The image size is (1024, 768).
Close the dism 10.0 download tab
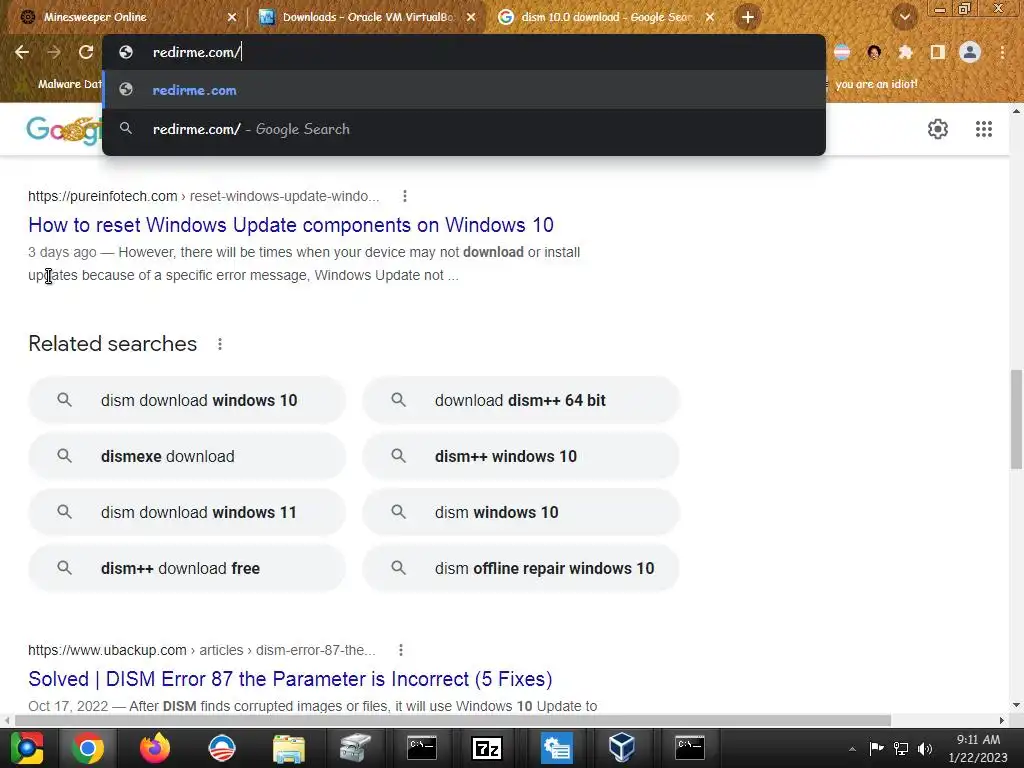coord(710,18)
